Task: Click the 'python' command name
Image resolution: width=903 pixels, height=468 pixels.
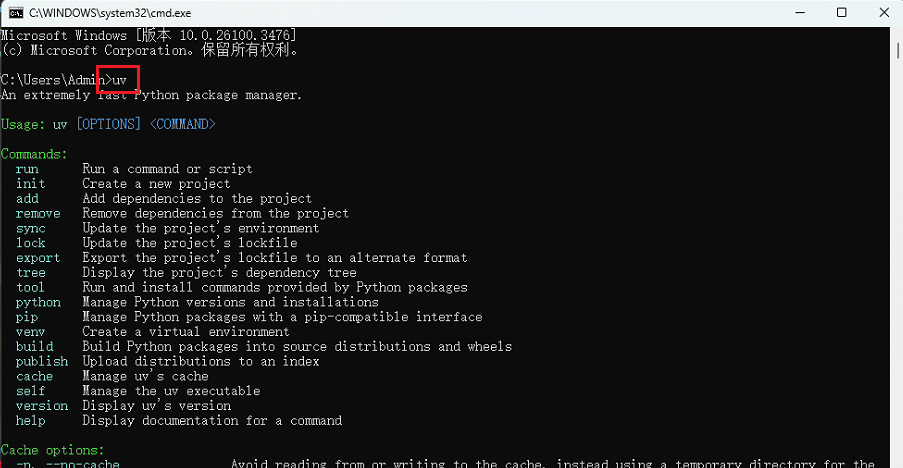Action: [38, 302]
